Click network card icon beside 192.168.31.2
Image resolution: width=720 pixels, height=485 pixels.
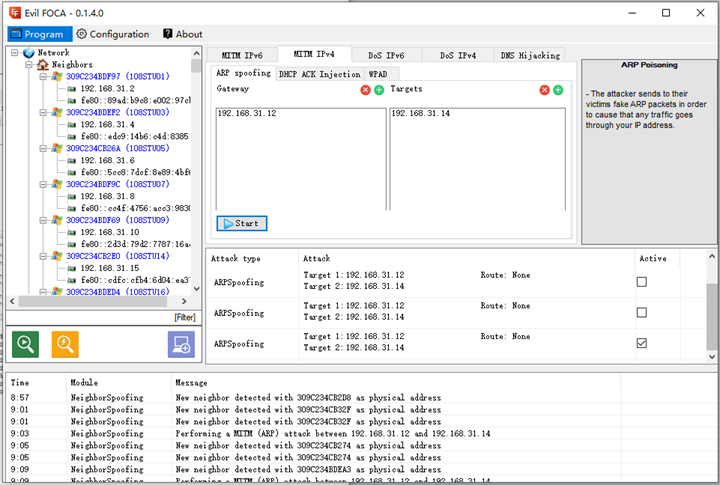[72, 89]
